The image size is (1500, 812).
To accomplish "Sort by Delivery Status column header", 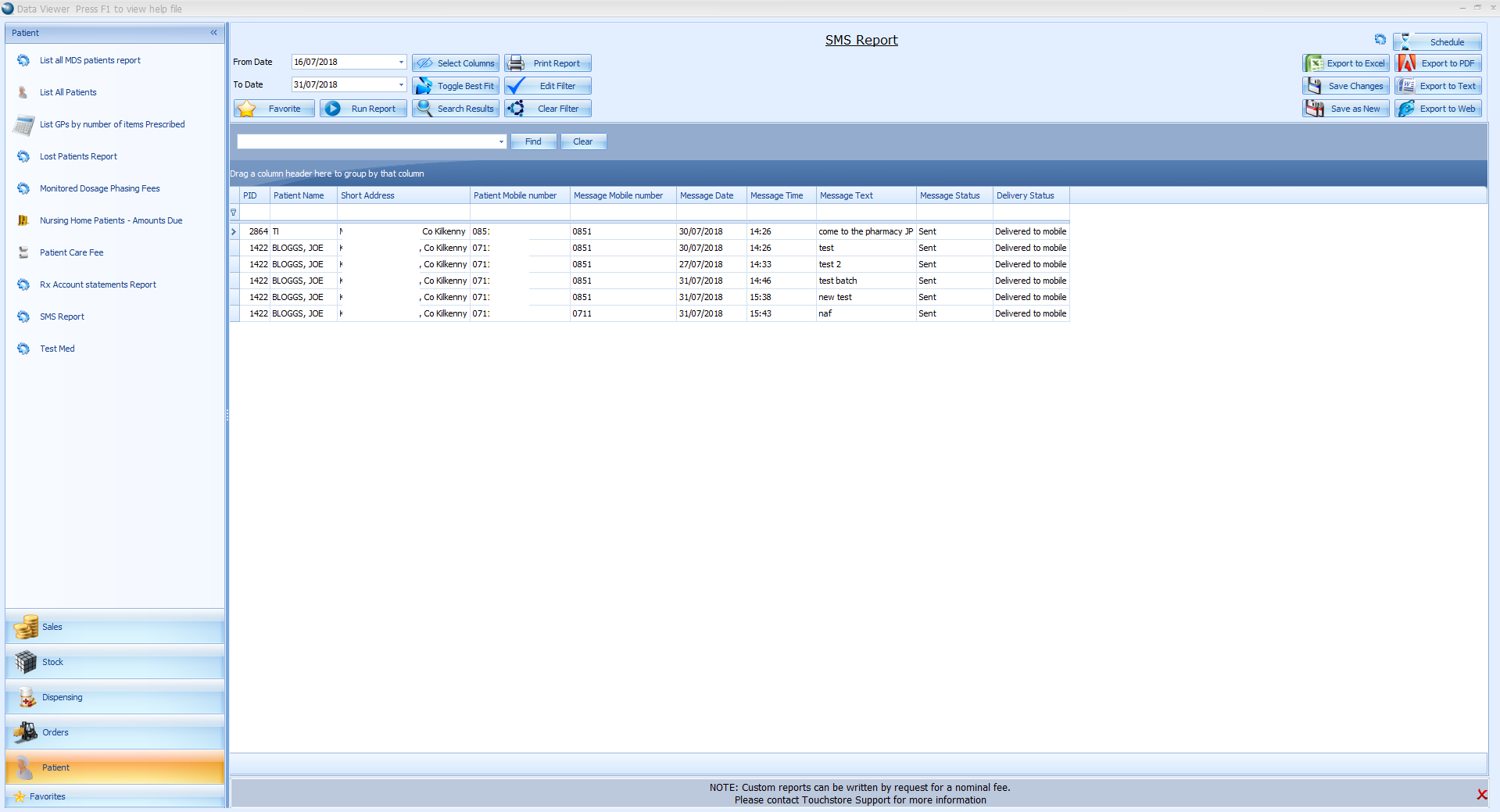I will tap(1031, 195).
